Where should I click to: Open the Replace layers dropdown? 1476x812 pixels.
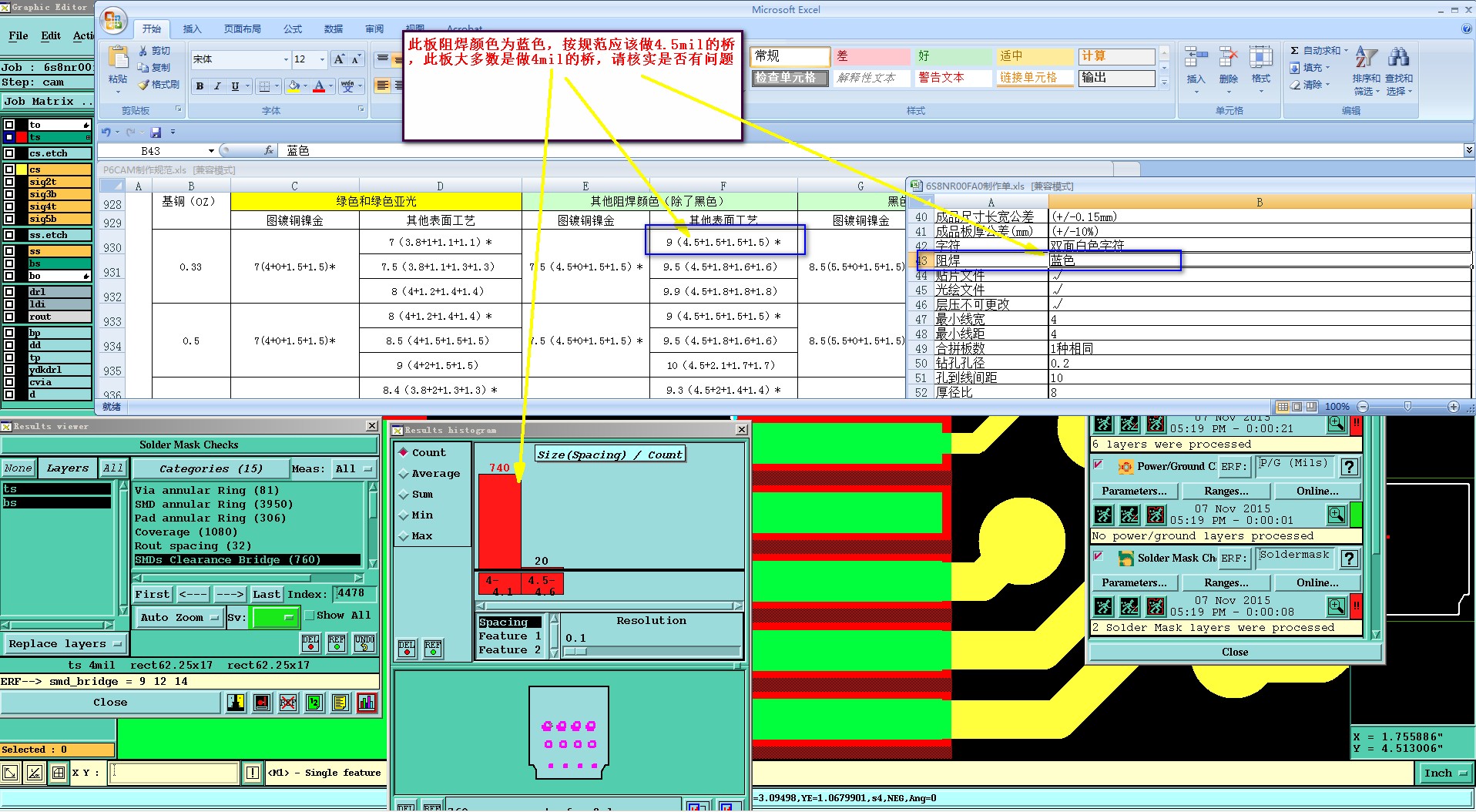65,643
